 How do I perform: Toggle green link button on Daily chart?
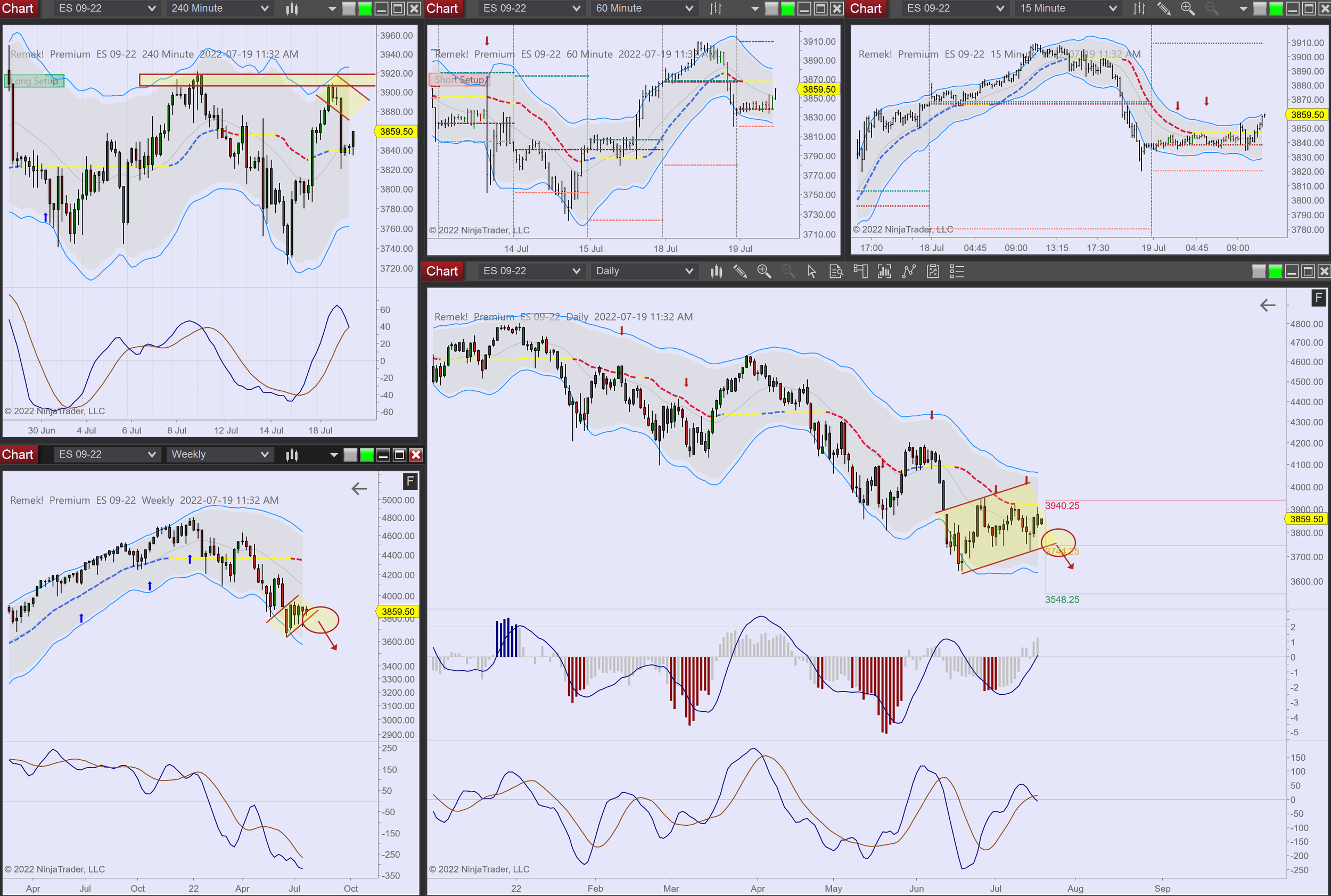[1275, 272]
